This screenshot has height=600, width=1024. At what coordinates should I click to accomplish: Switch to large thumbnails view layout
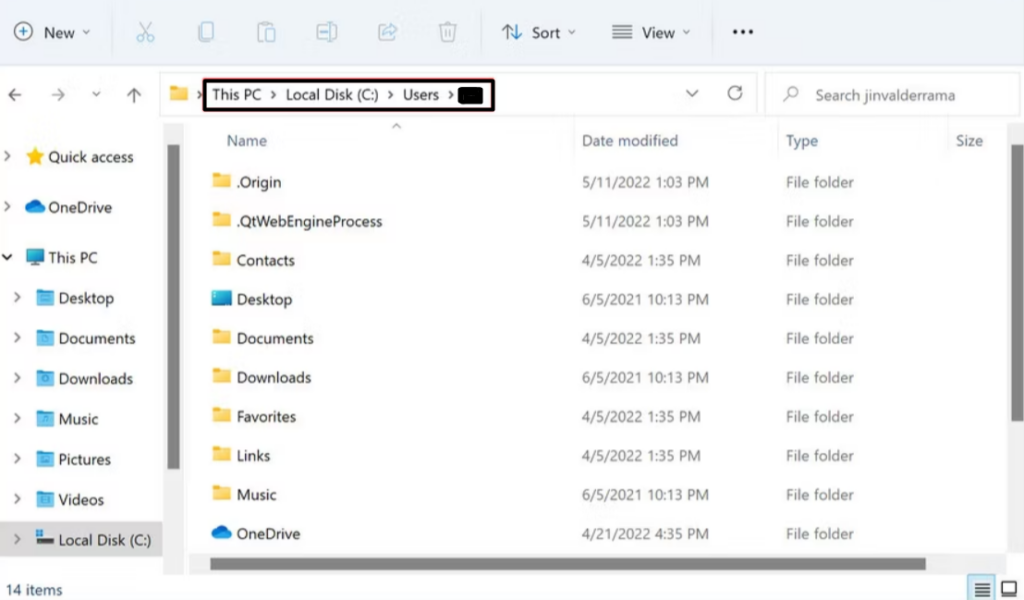coord(1008,589)
